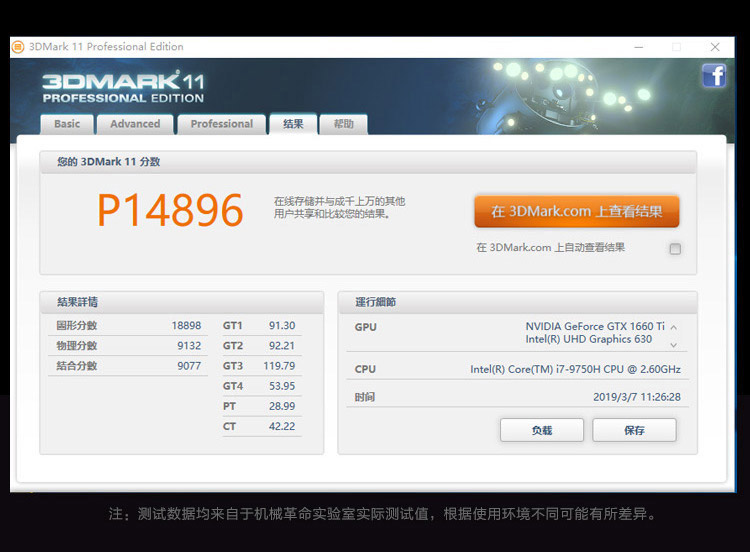The image size is (750, 552).
Task: Click the 结果詳情 panel header
Action: pos(182,302)
